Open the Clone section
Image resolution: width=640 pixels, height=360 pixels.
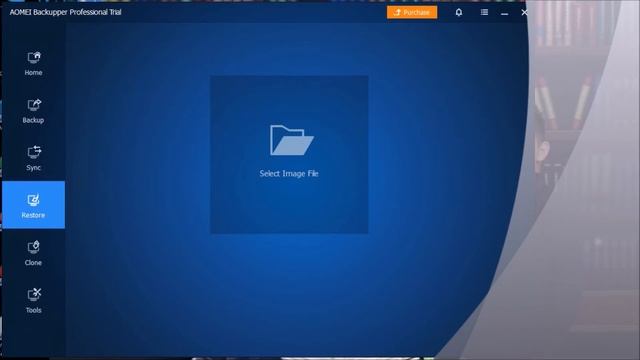(33, 253)
